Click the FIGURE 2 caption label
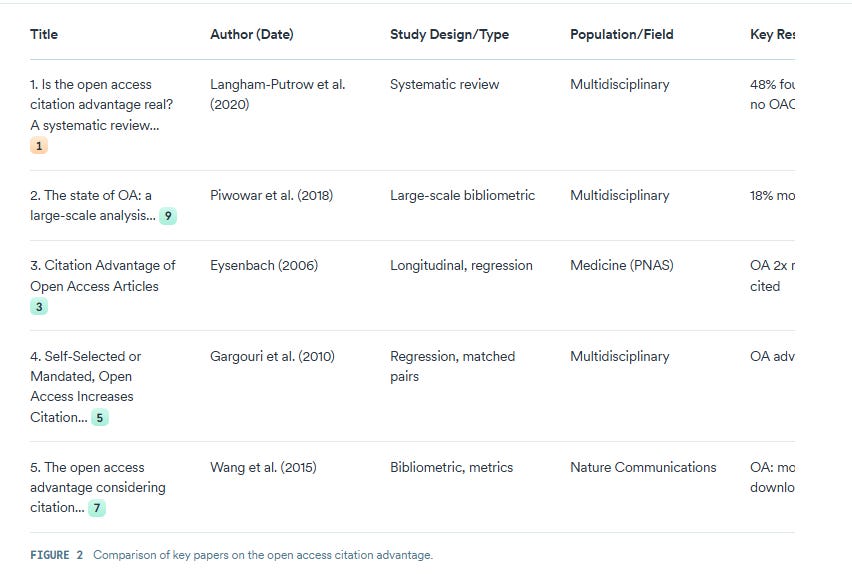 pos(57,555)
